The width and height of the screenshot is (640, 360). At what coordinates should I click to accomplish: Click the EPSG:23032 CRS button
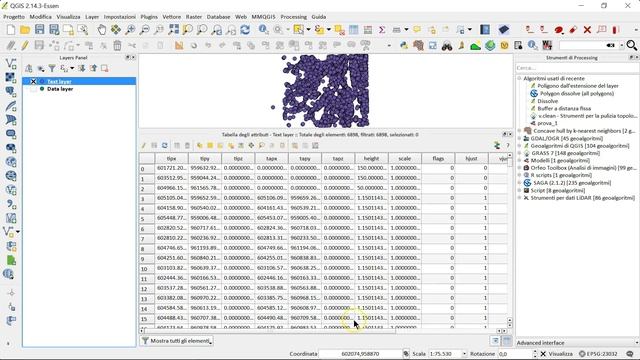pyautogui.click(x=598, y=354)
